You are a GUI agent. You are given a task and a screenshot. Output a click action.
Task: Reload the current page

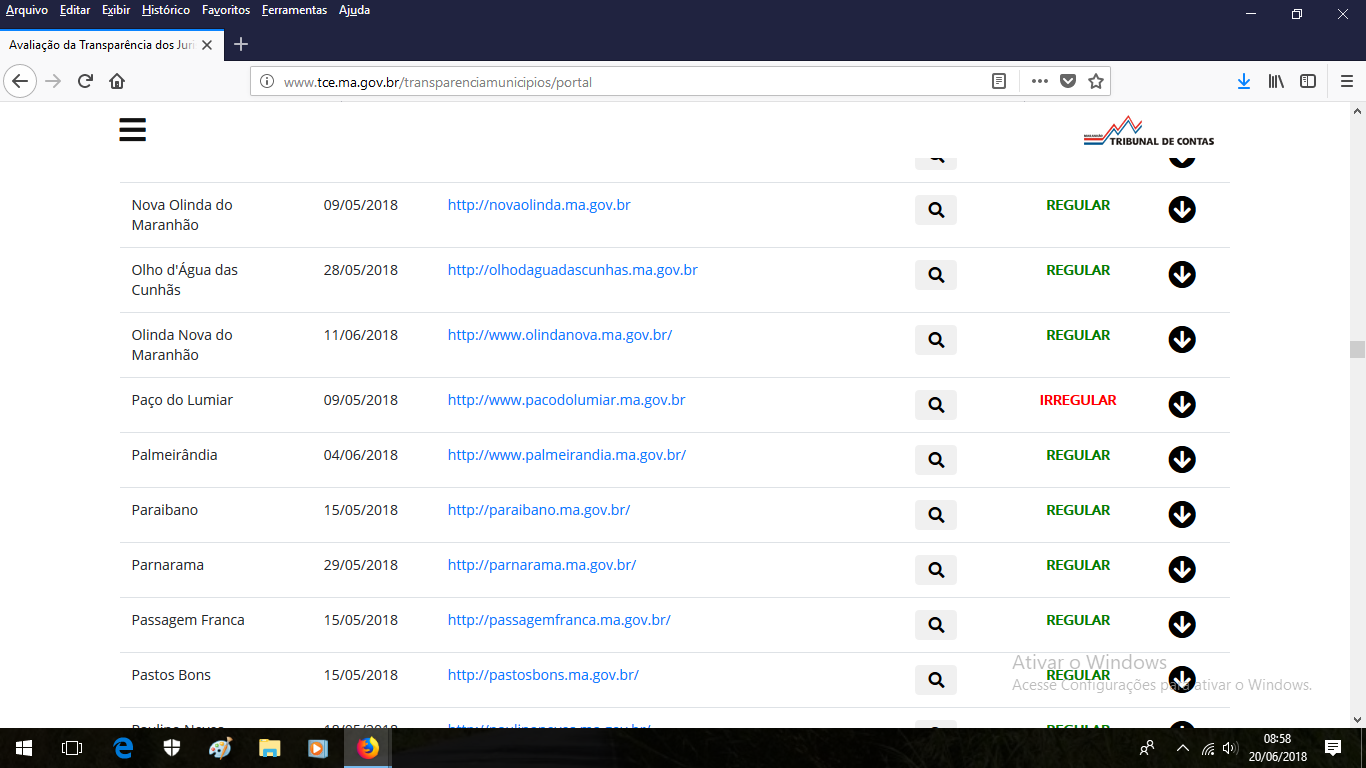pyautogui.click(x=85, y=81)
